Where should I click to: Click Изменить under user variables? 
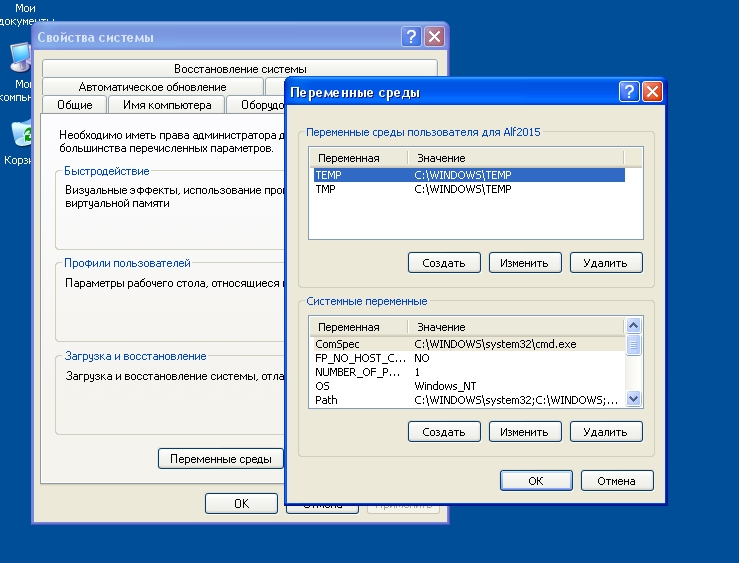(525, 263)
